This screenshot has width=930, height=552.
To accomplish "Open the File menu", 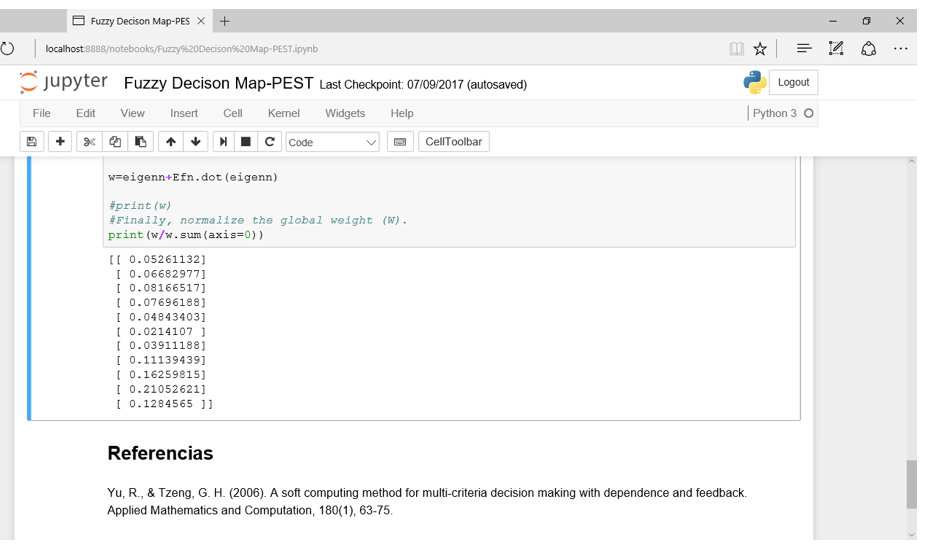I will 42,113.
